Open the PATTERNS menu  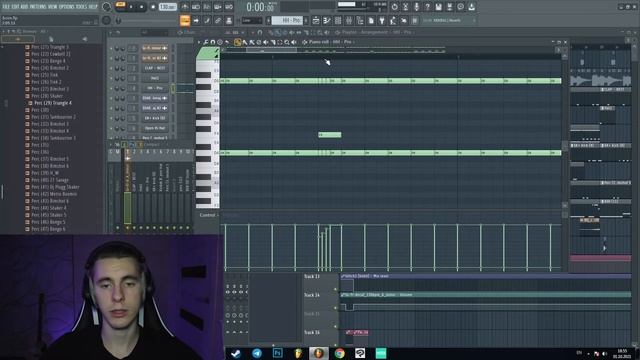tap(38, 7)
